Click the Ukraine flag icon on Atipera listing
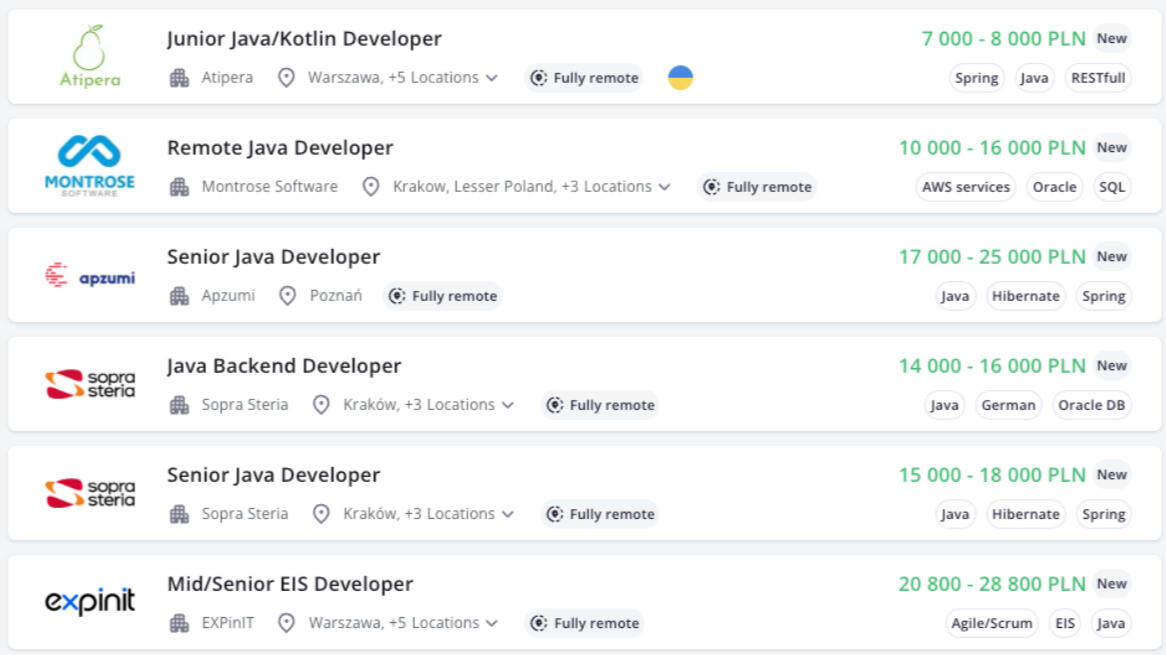Screen dimensions: 1166x655 [x=680, y=78]
